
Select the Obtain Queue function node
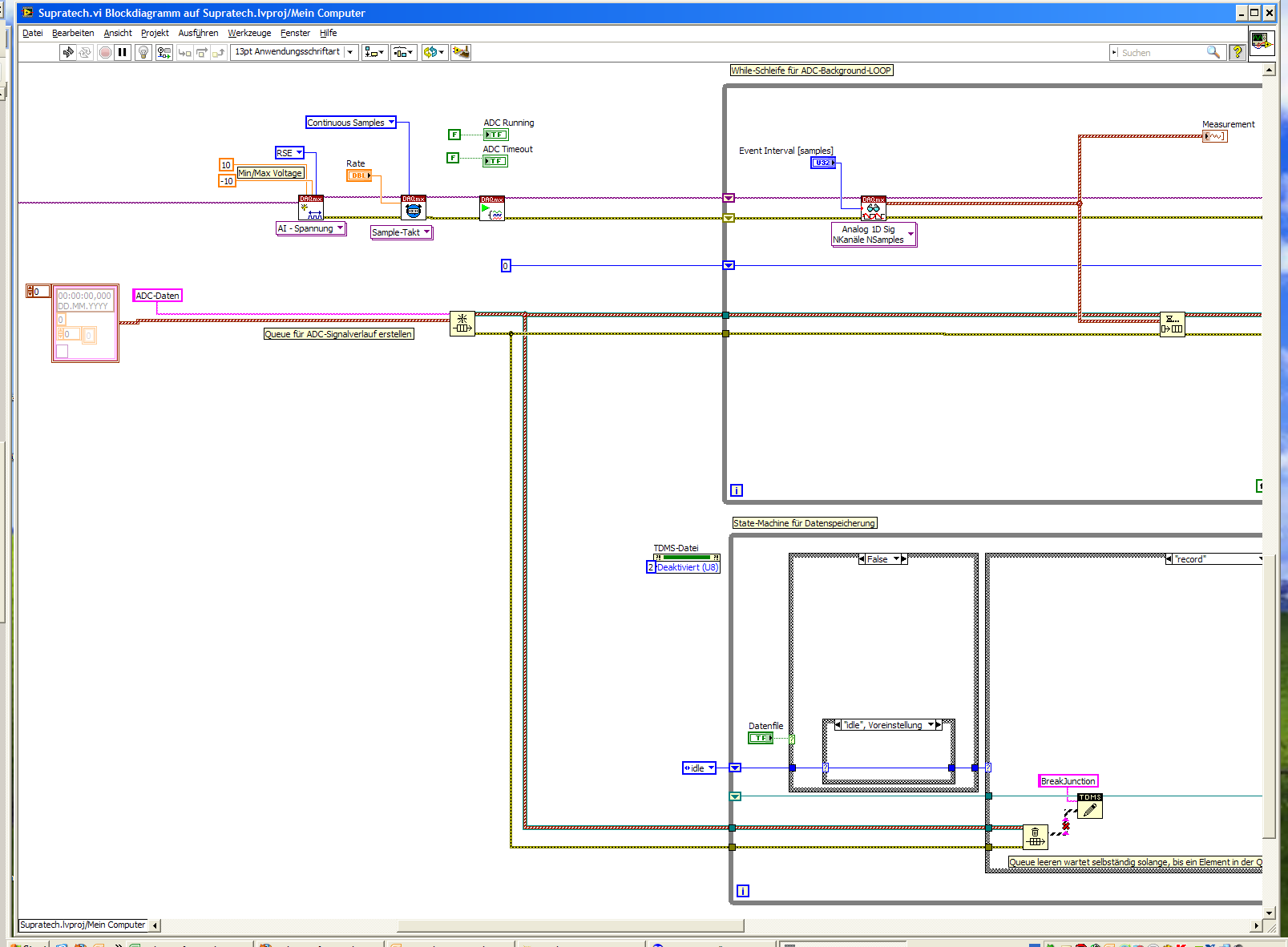point(462,324)
